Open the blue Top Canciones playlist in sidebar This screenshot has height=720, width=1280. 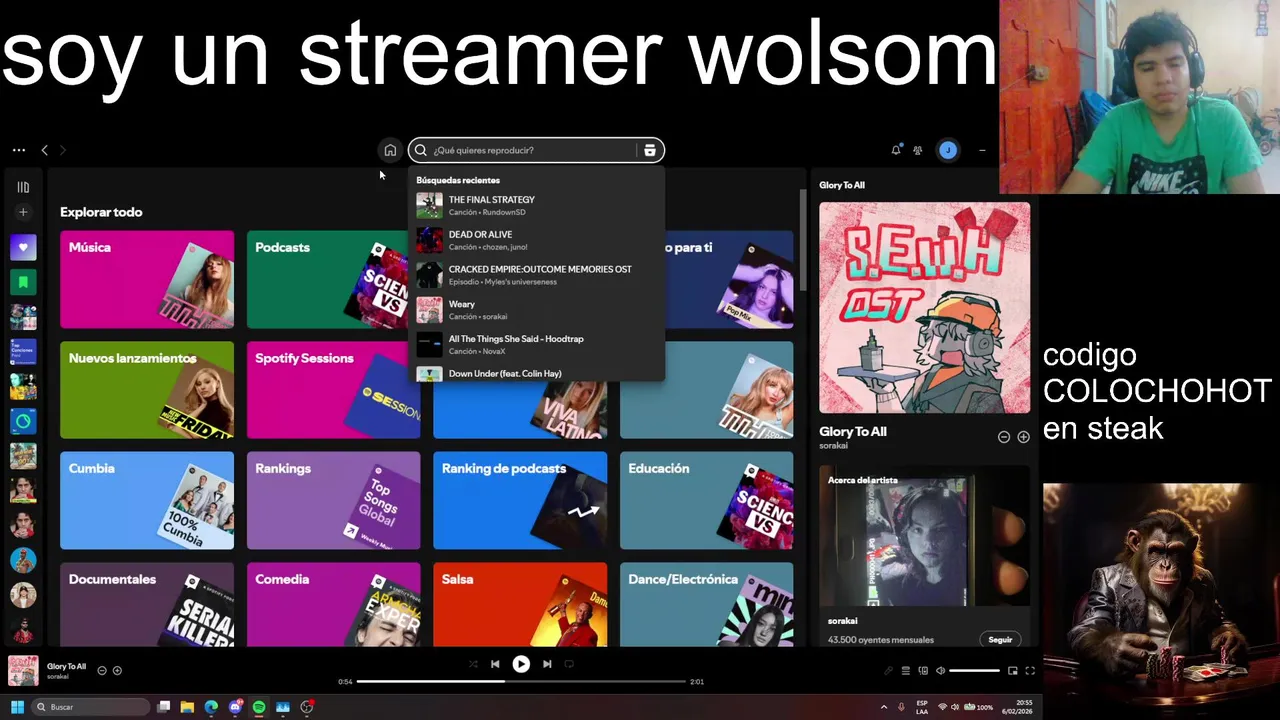point(23,352)
